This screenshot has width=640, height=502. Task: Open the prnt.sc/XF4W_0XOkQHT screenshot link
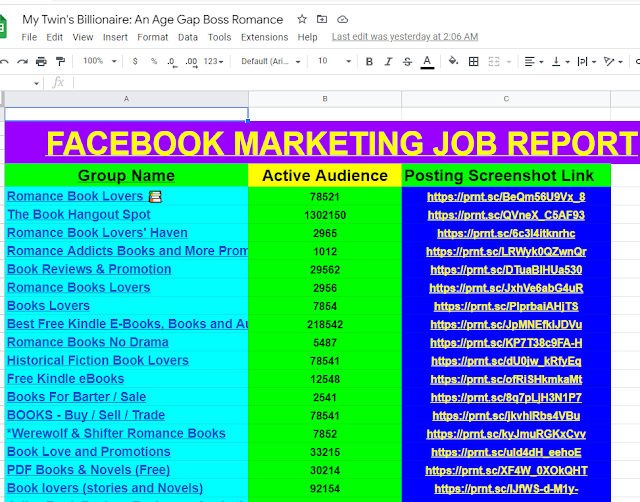[x=506, y=471]
